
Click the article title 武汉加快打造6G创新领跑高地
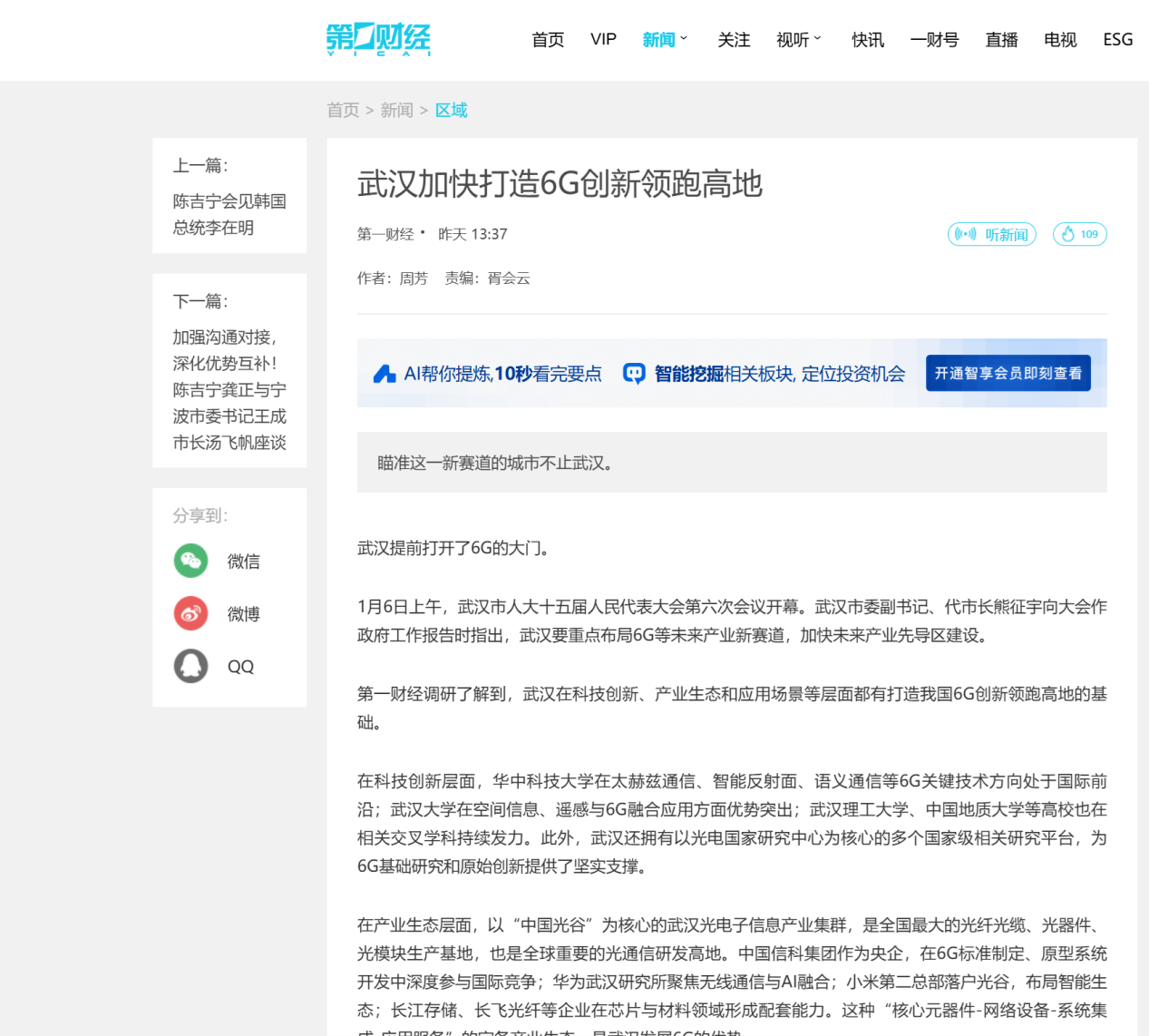click(560, 184)
